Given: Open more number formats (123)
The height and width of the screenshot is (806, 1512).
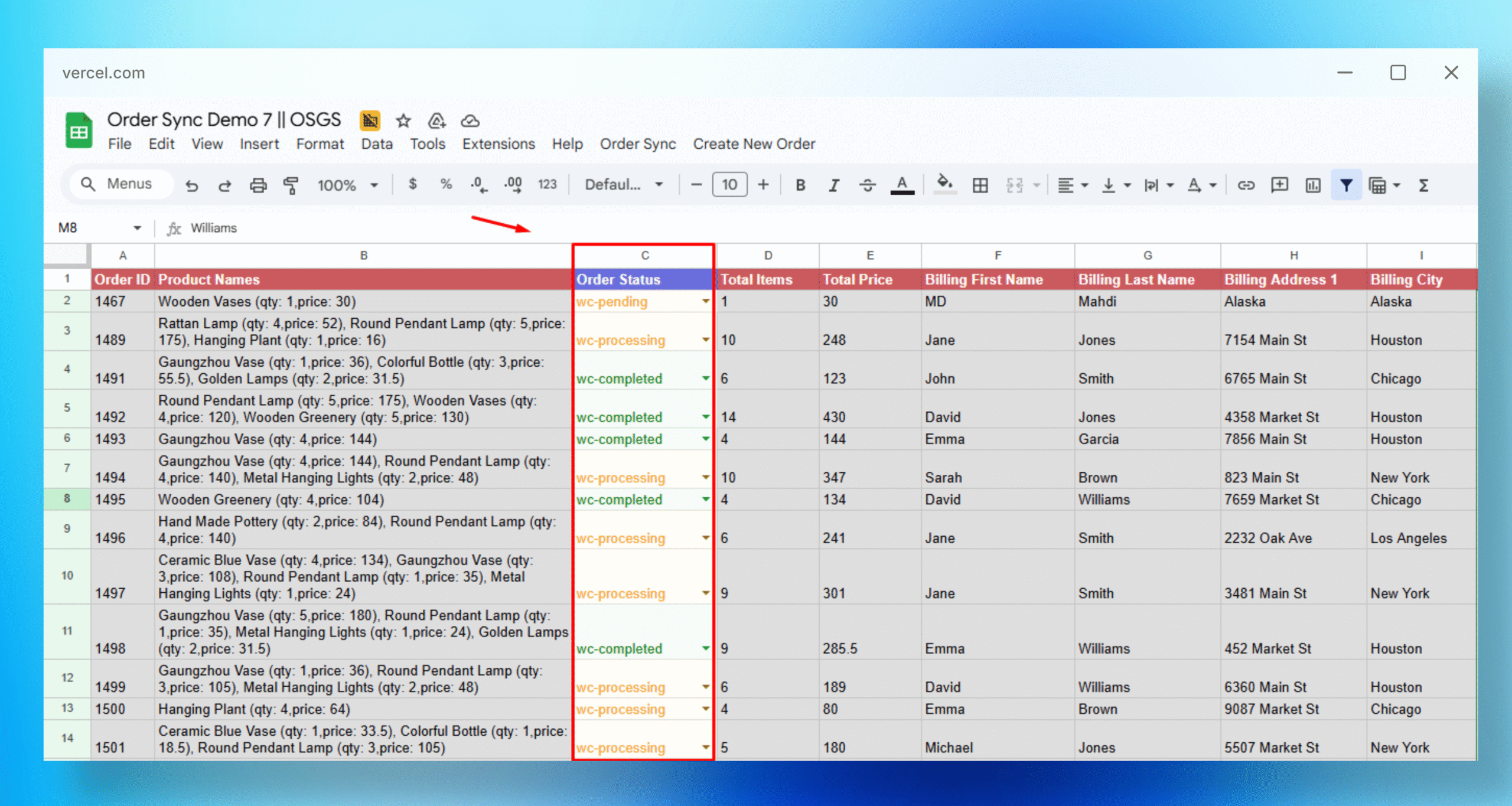Looking at the screenshot, I should pos(547,185).
